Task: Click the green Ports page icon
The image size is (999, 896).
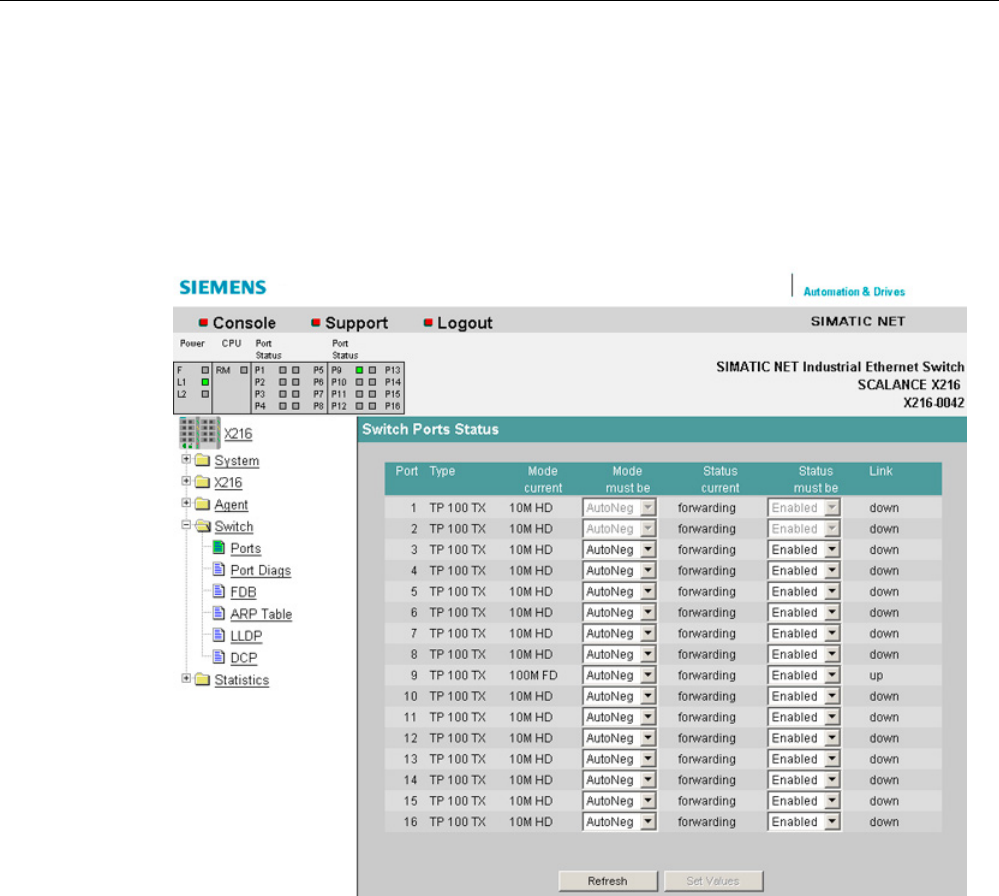Action: pyautogui.click(x=219, y=547)
